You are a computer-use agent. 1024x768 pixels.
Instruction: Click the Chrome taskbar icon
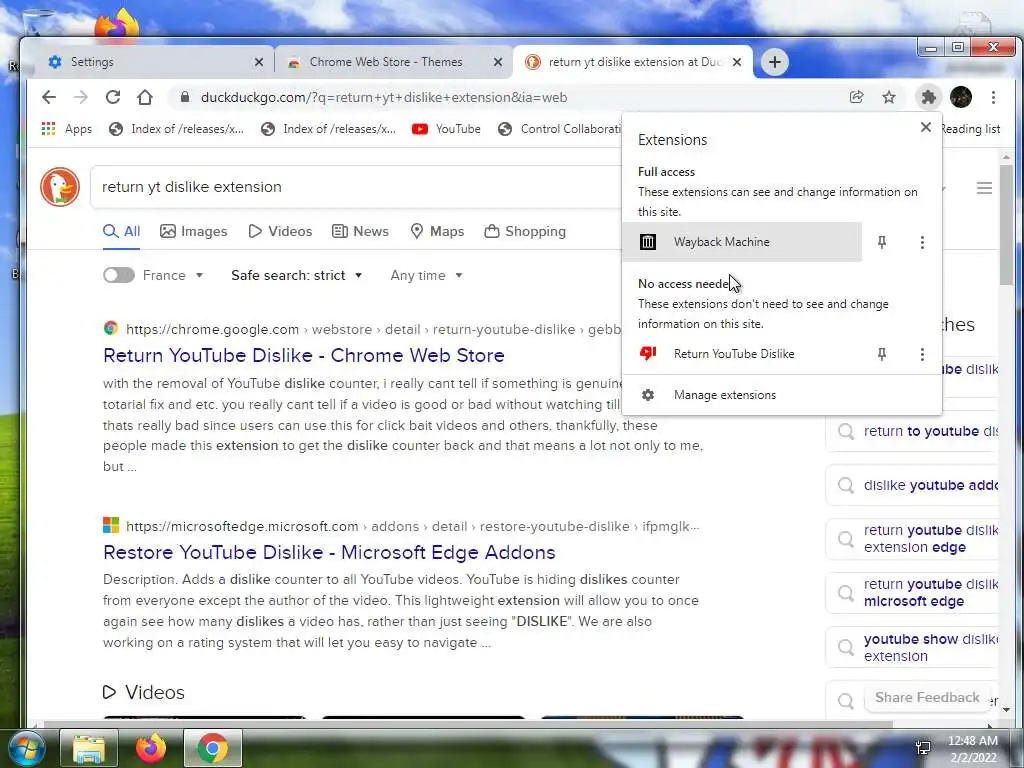213,748
